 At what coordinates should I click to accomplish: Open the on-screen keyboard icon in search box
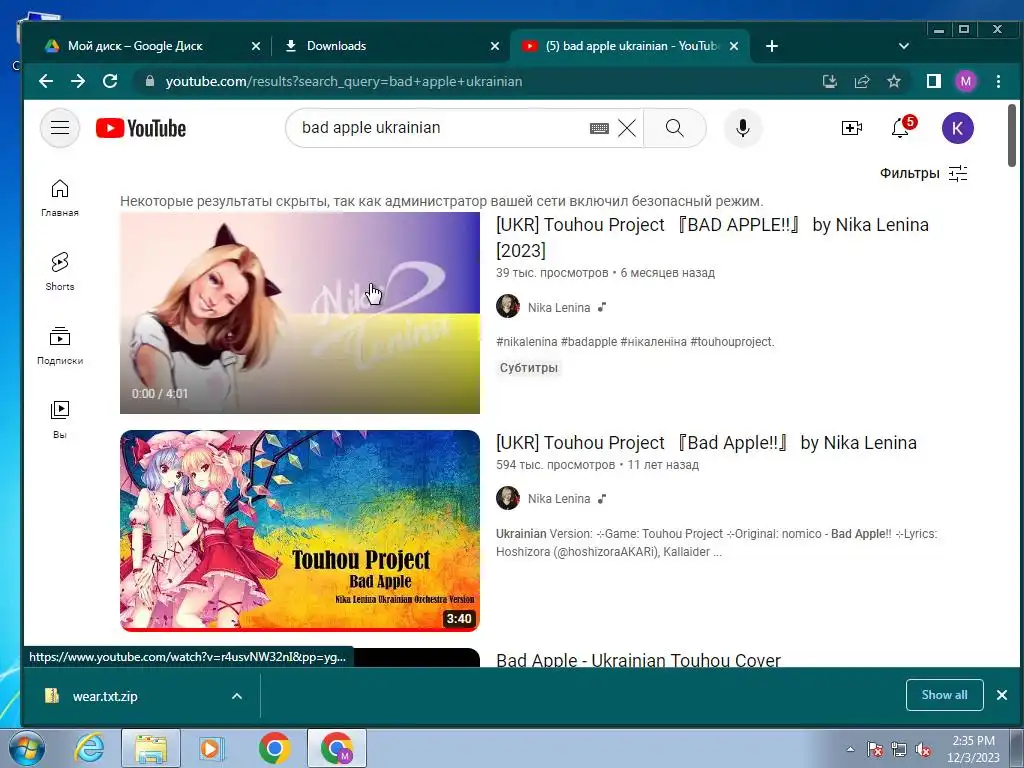point(599,128)
